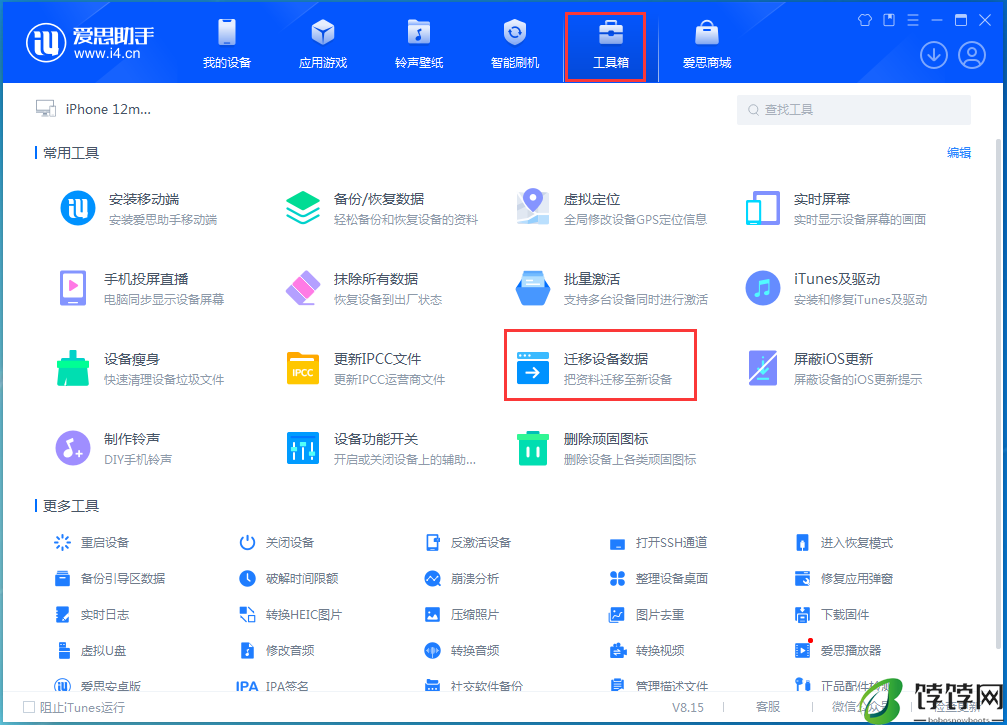Open the 迁移设备数据 arrow icon
This screenshot has height=725, width=1007.
coord(532,368)
